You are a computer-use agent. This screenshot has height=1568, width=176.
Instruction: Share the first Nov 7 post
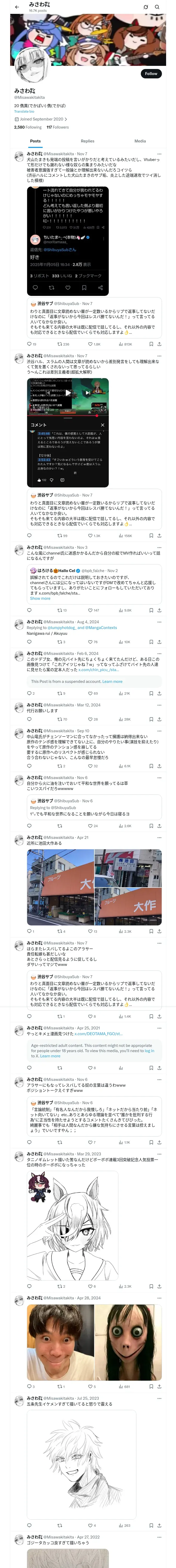159,344
